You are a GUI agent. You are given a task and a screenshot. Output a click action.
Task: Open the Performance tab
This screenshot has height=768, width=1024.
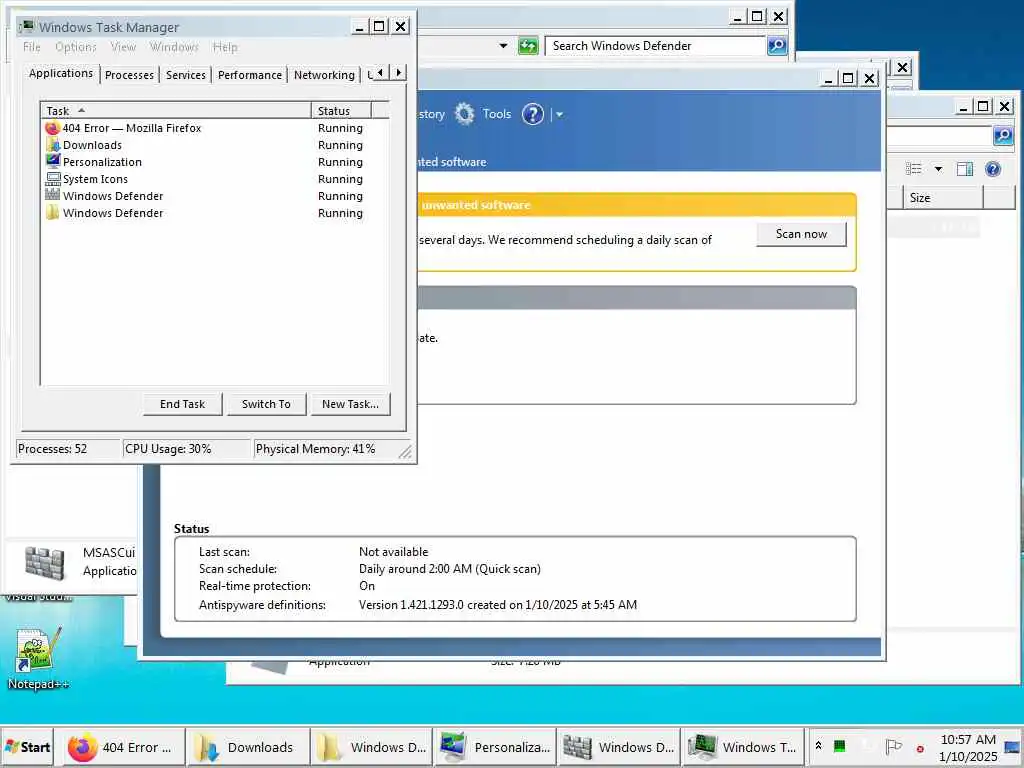[x=250, y=75]
